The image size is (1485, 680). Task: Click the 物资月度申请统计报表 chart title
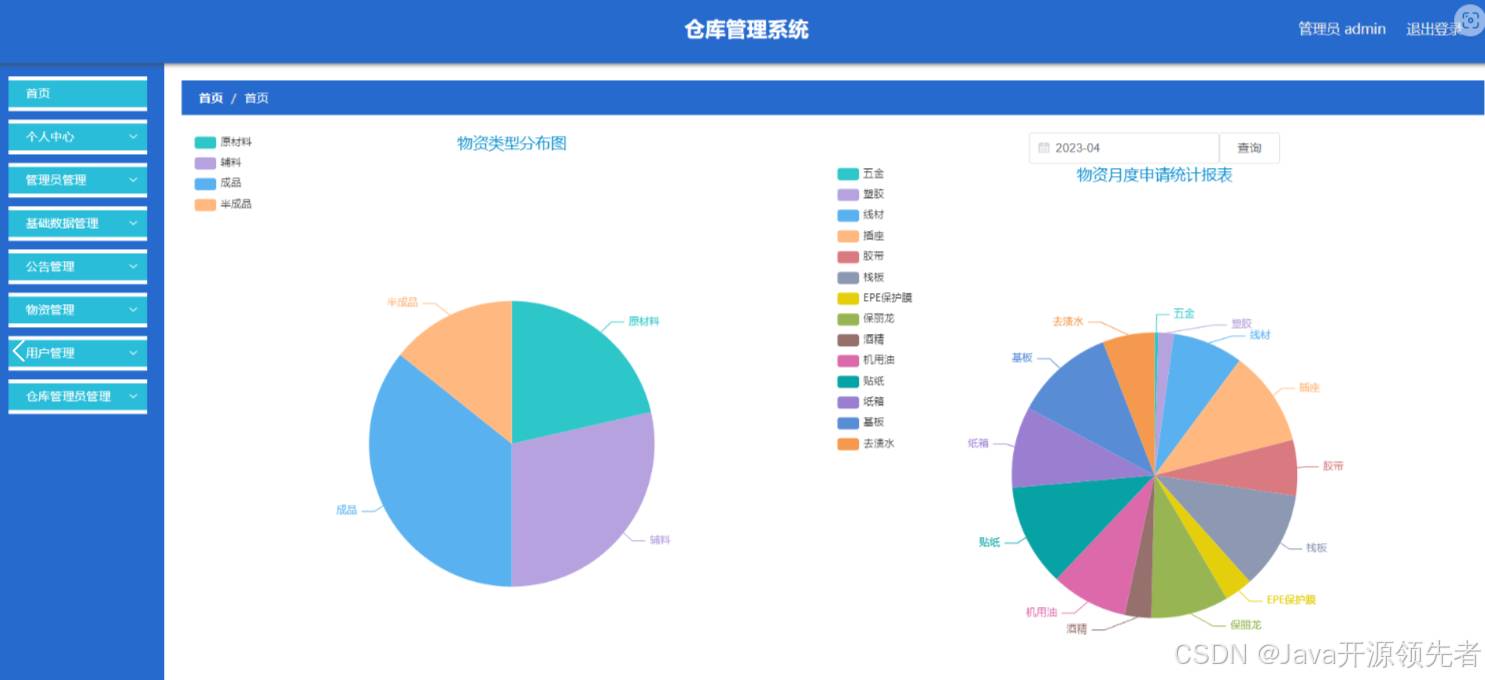click(1154, 175)
